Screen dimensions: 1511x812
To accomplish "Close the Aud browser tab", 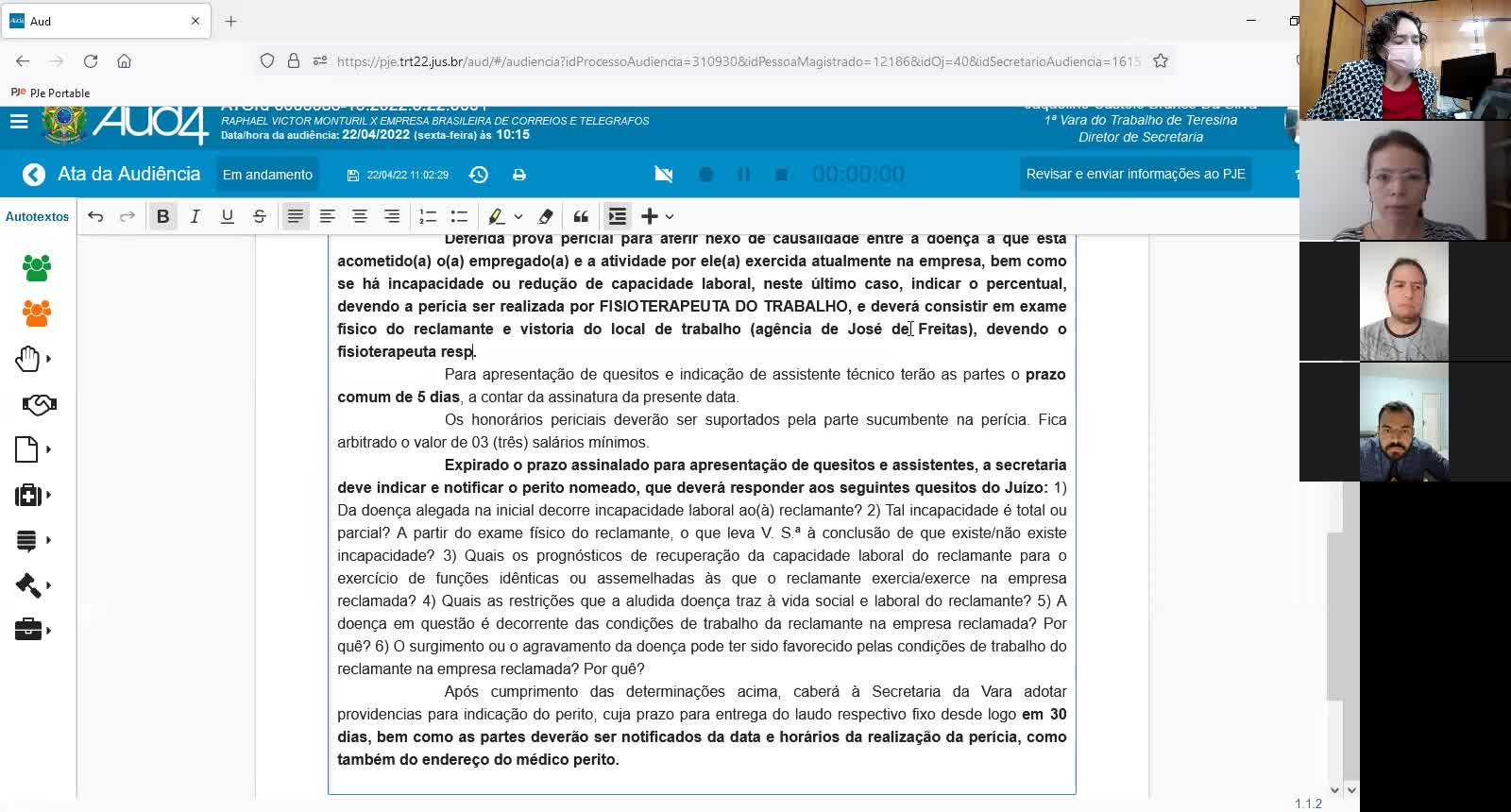I will click(195, 21).
